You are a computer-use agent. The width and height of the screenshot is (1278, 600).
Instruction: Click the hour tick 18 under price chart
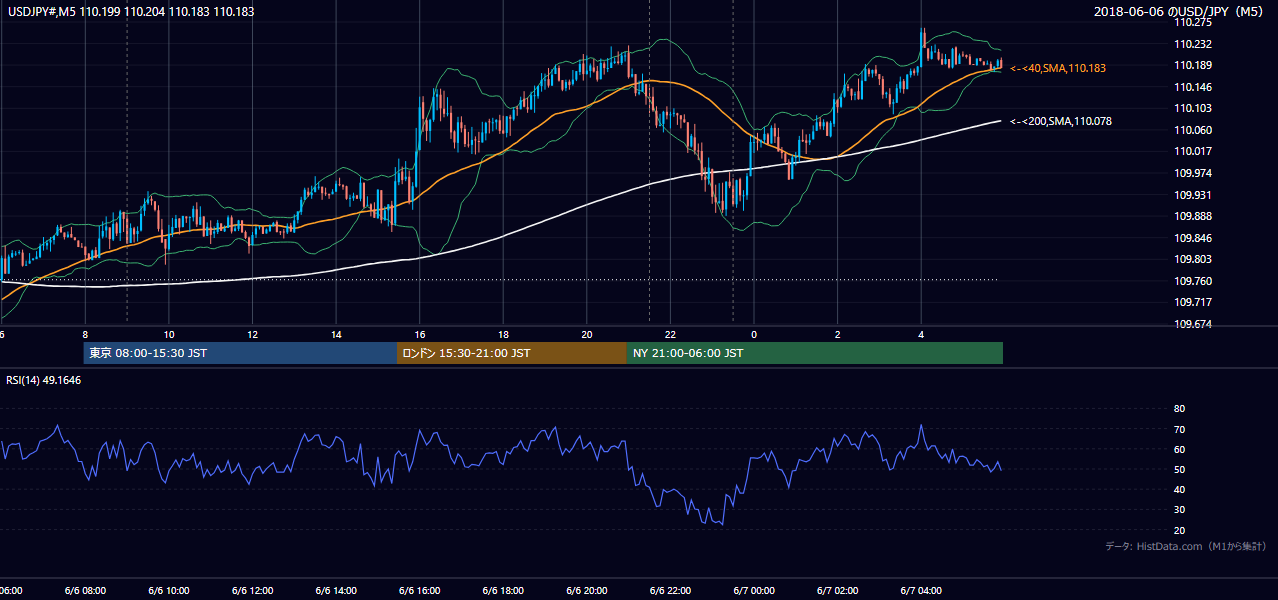point(503,334)
